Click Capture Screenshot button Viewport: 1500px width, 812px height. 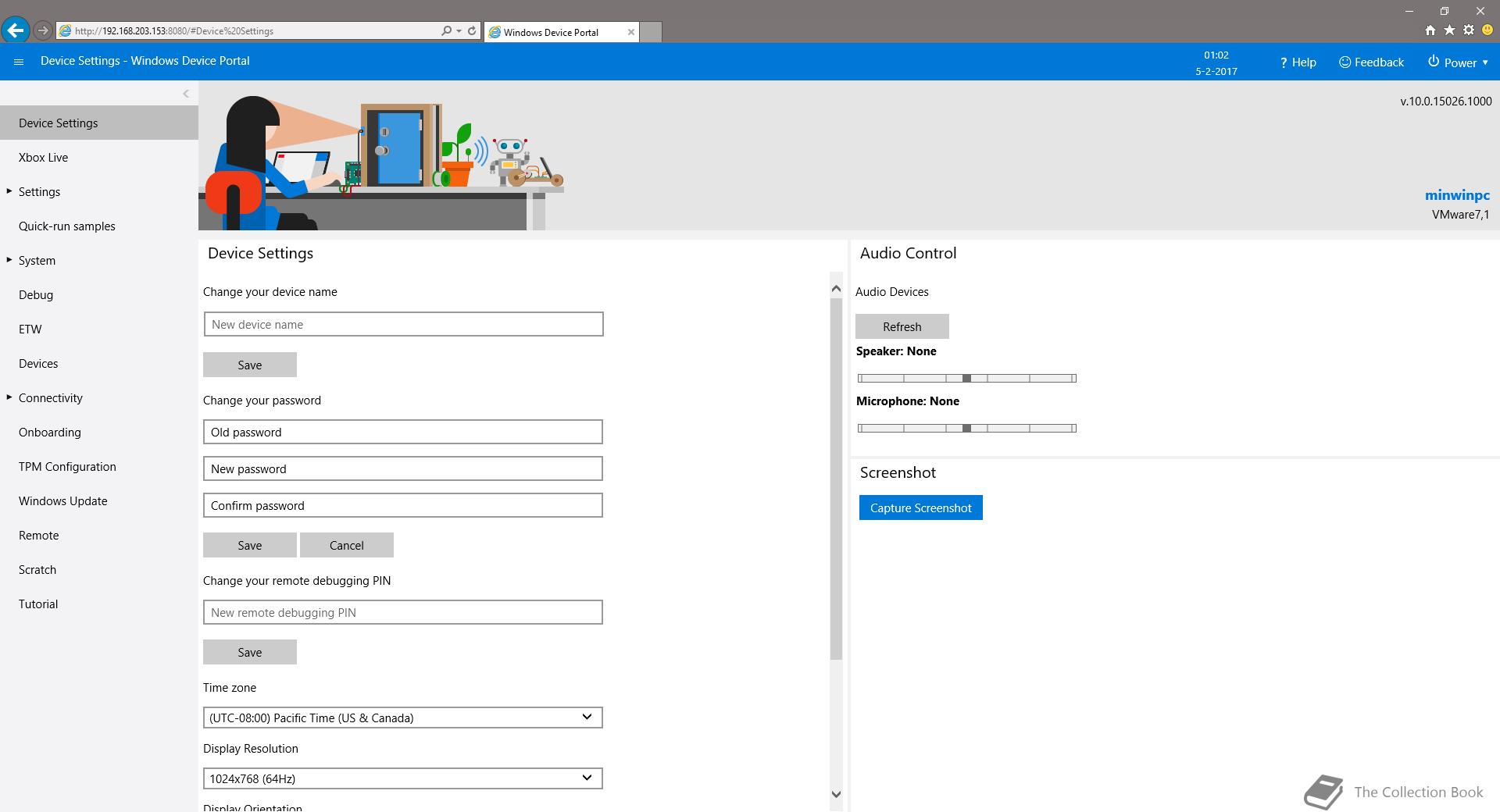coord(921,507)
